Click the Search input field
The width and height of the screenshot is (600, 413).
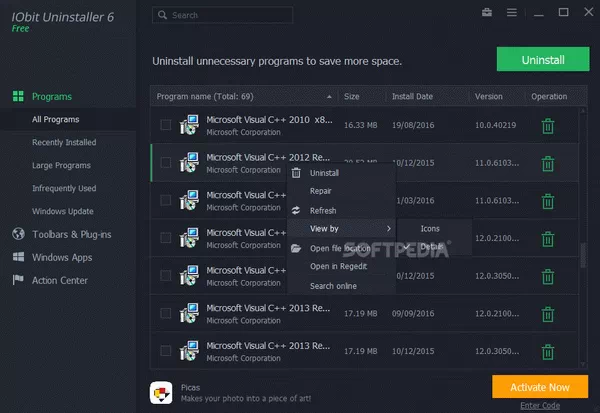(x=223, y=15)
